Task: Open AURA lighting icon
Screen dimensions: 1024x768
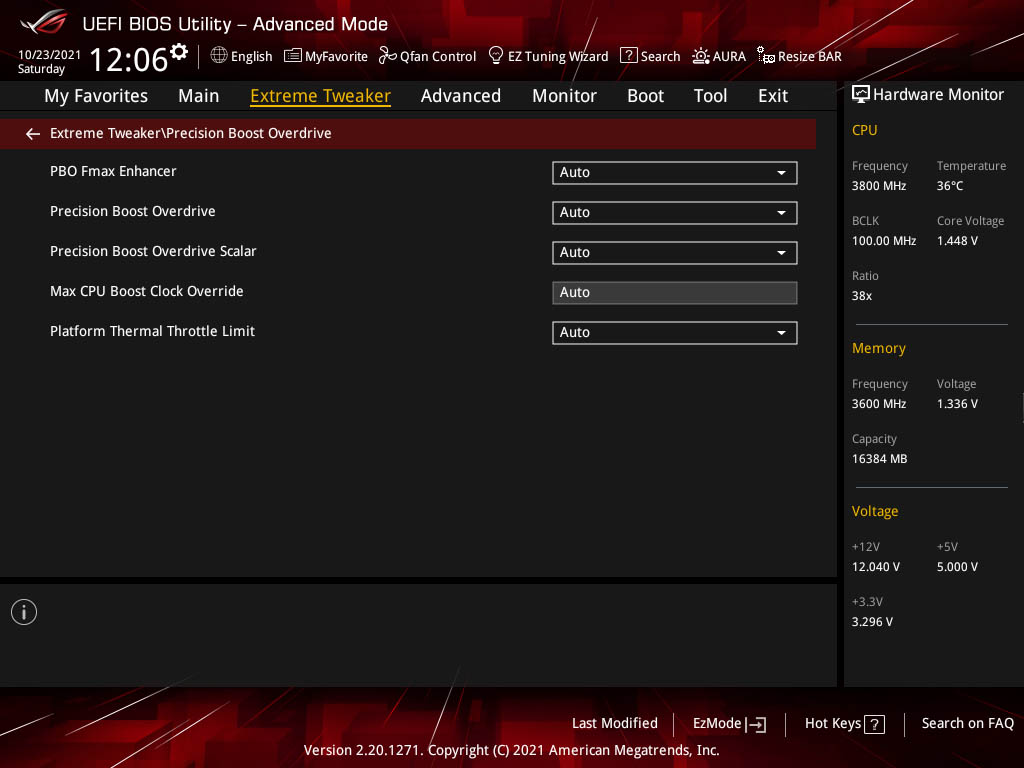Action: pos(701,56)
